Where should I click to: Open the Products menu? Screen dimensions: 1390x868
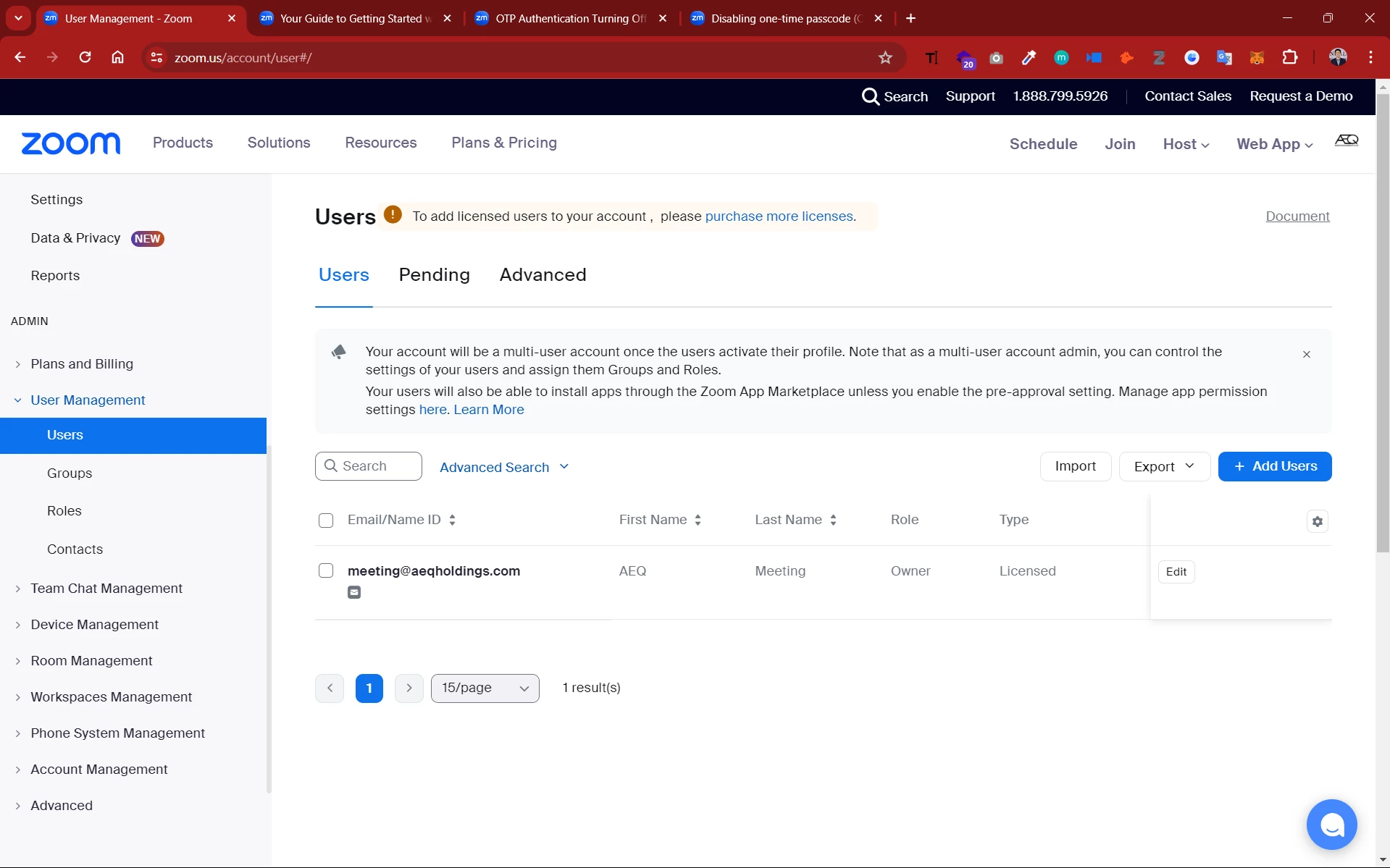pyautogui.click(x=183, y=143)
